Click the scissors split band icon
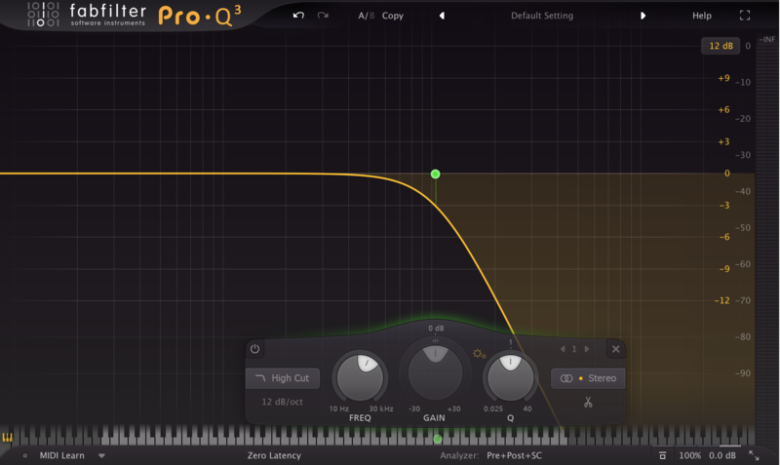This screenshot has width=780, height=465. 588,402
